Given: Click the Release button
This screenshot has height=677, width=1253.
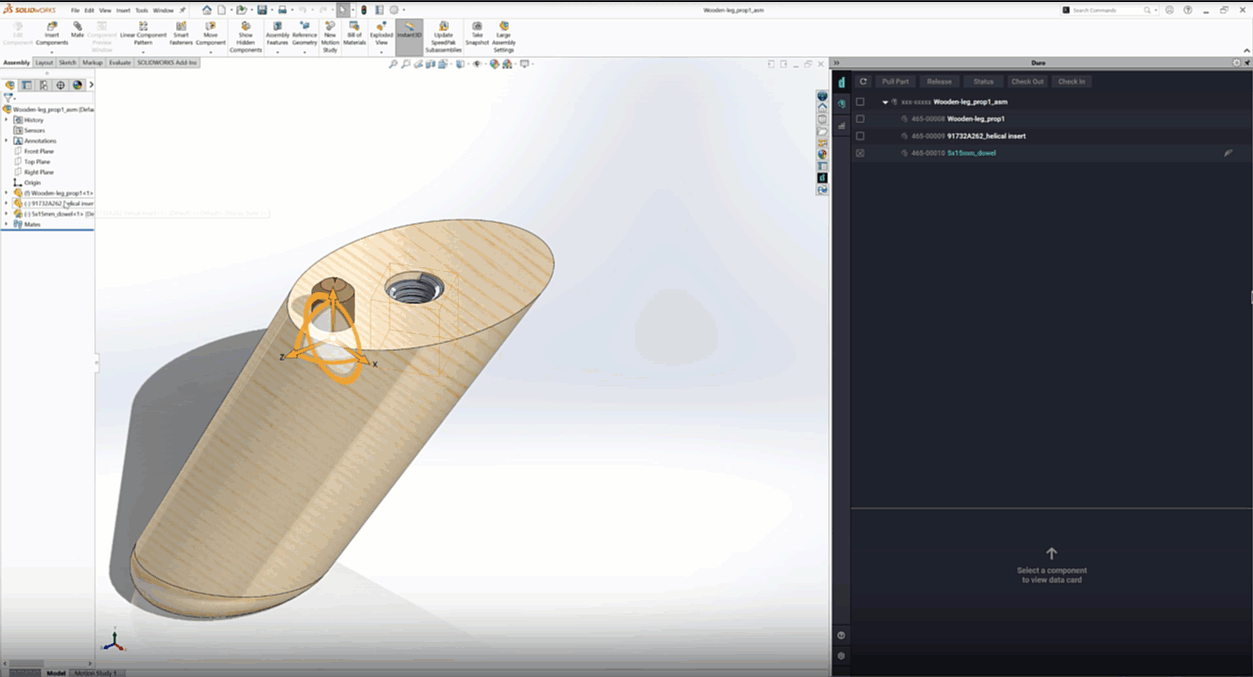Looking at the screenshot, I should click(x=939, y=81).
